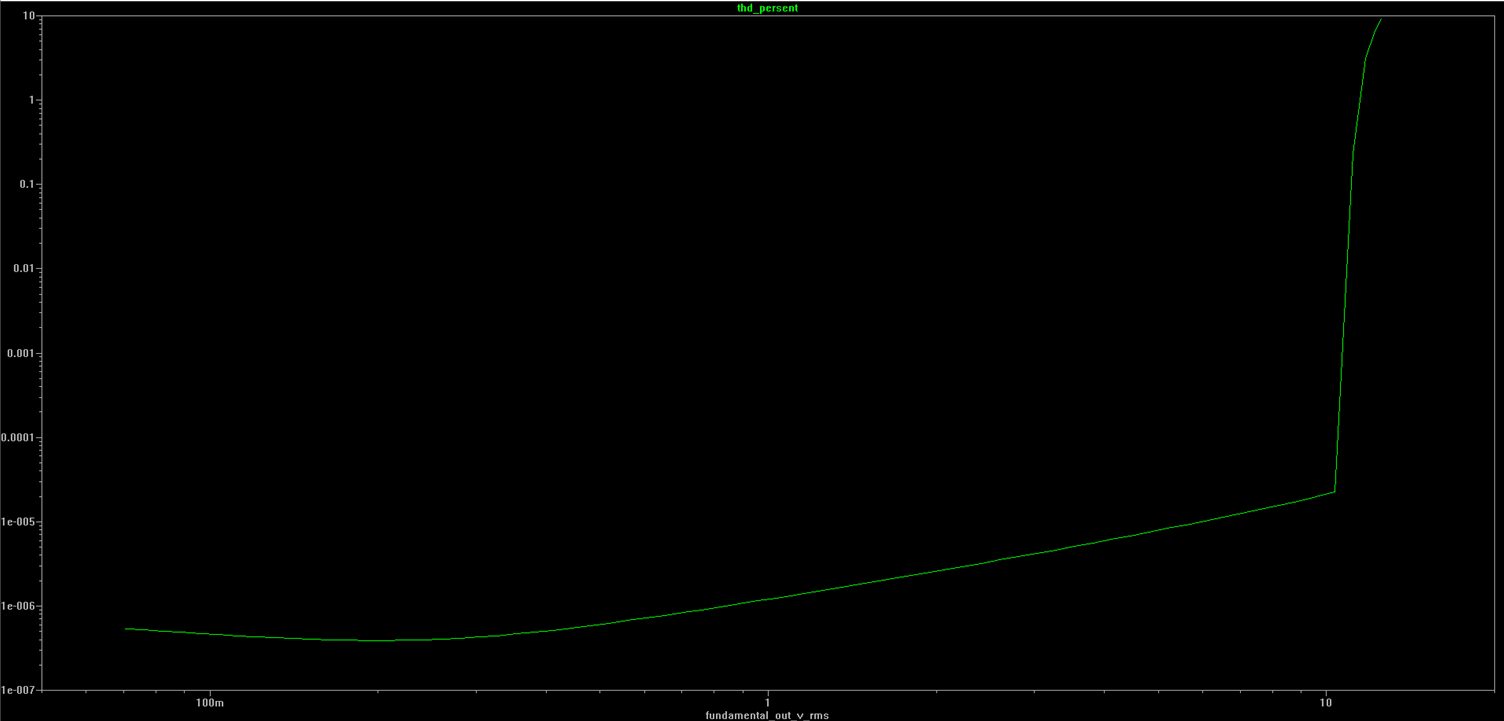Image resolution: width=1504 pixels, height=721 pixels.
Task: Click the Y-axis value 0.0001
Action: [x=19, y=438]
